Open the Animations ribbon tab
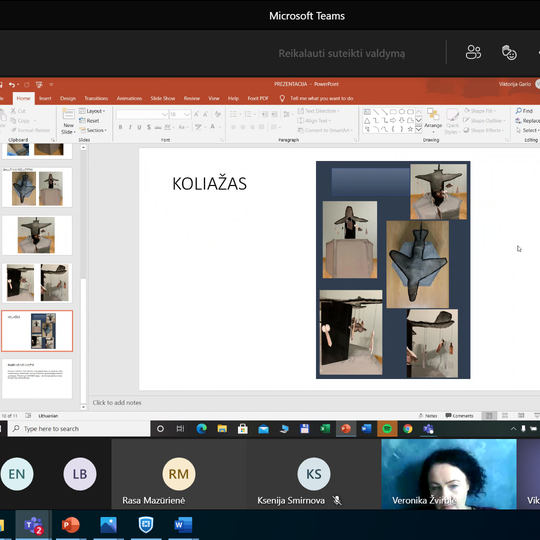540x540 pixels. tap(129, 98)
